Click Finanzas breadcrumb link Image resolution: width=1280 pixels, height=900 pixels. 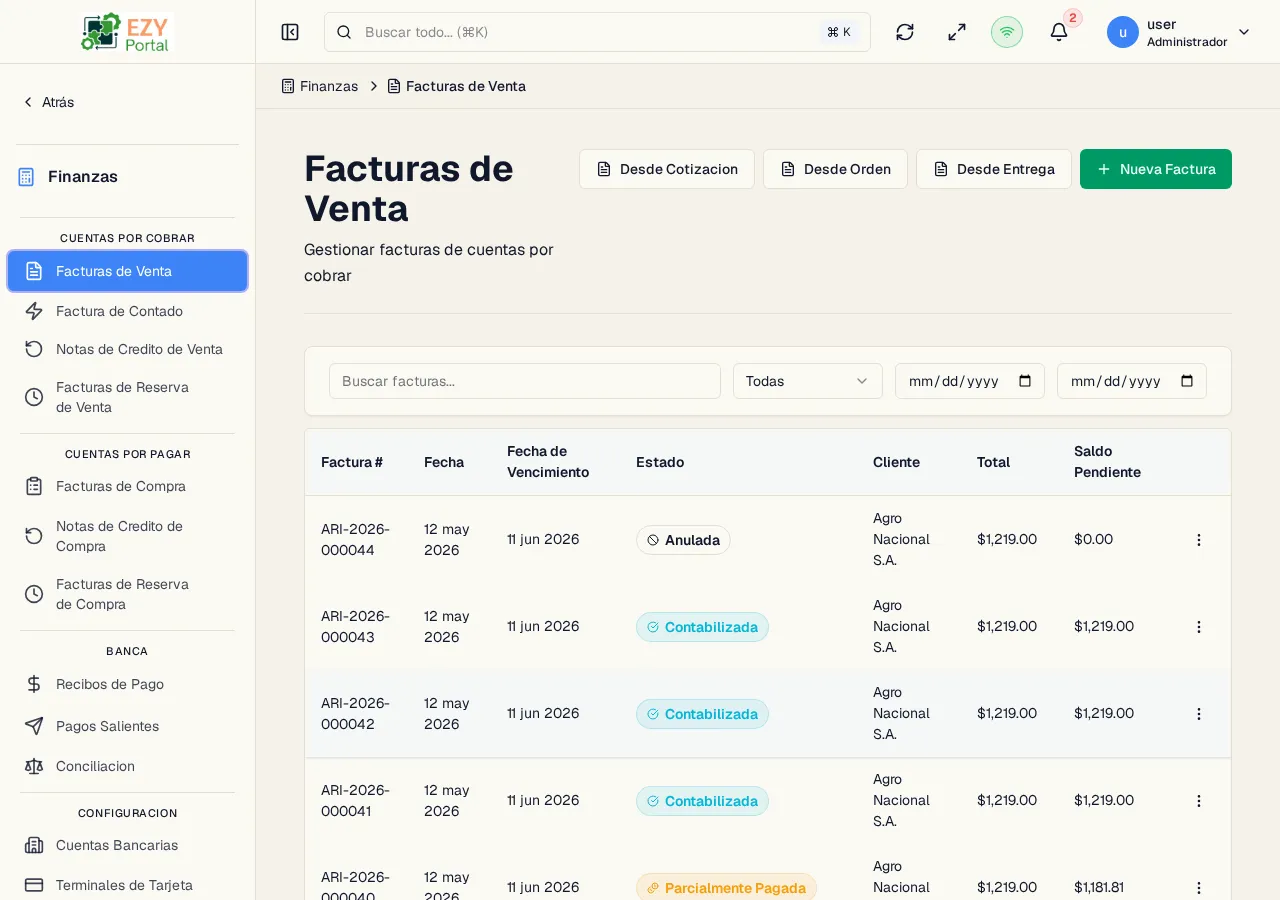319,86
